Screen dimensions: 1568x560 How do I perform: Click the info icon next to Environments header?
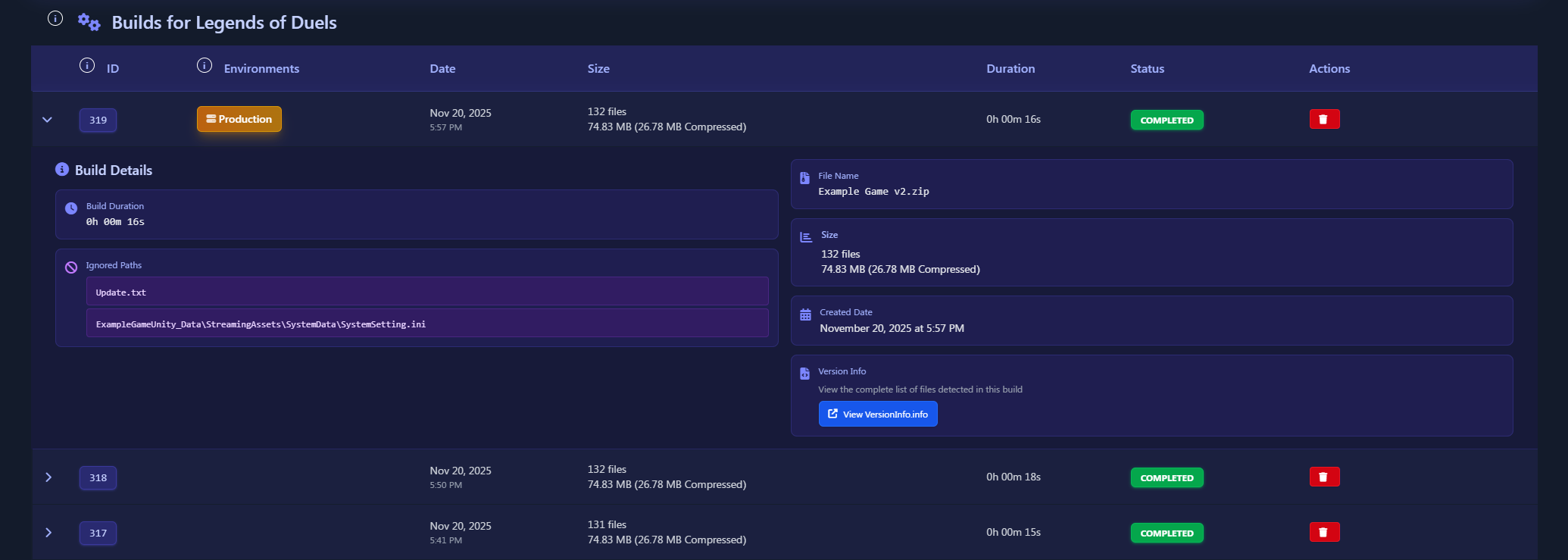205,66
